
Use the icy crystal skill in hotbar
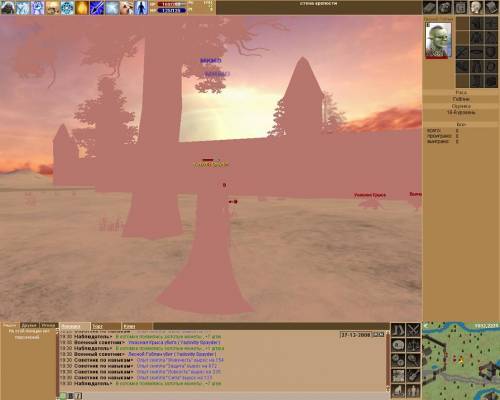[23, 7]
